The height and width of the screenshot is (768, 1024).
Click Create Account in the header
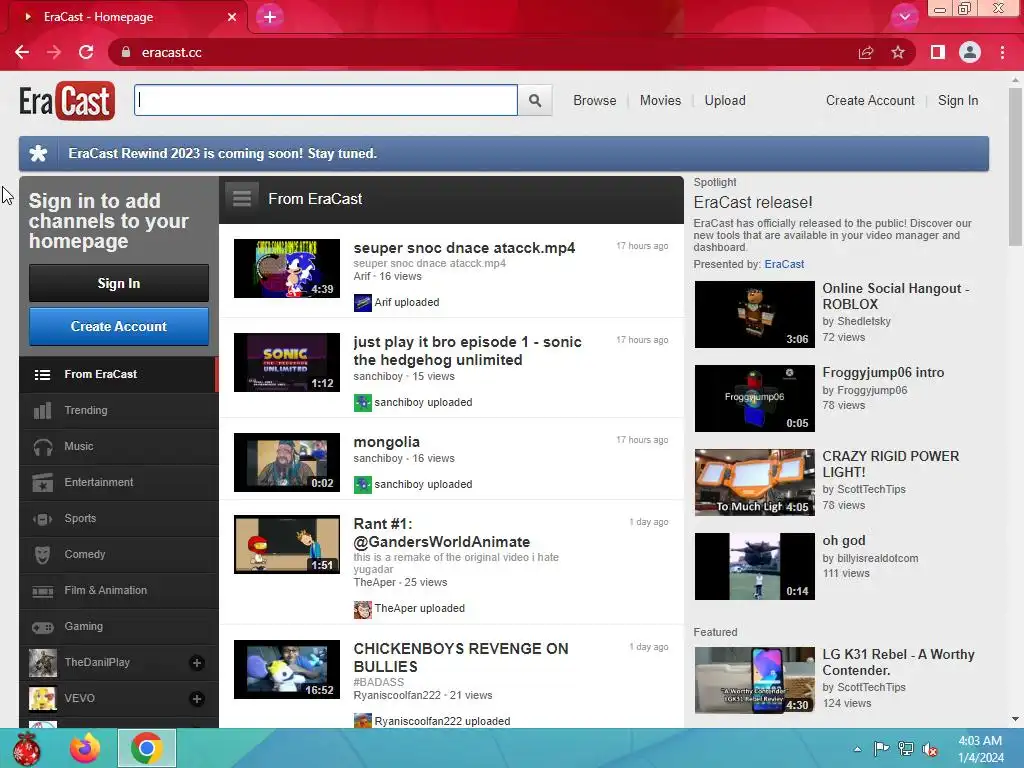click(x=870, y=101)
